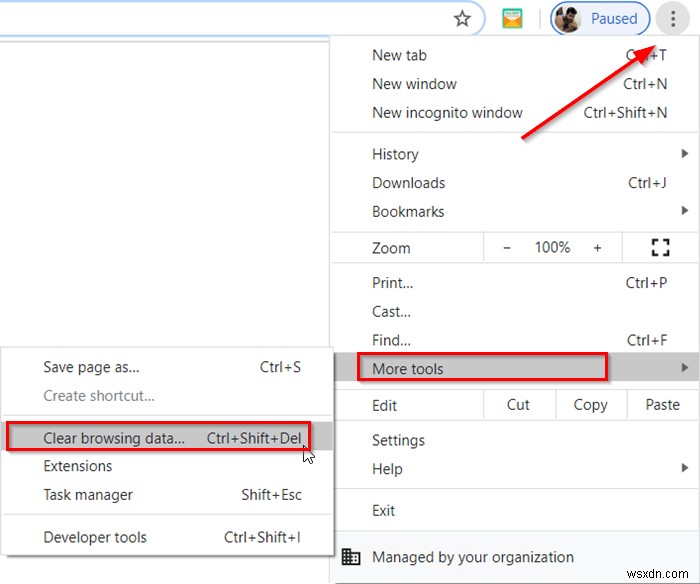Open Settings from the menu
This screenshot has width=700, height=584.
pos(515,441)
